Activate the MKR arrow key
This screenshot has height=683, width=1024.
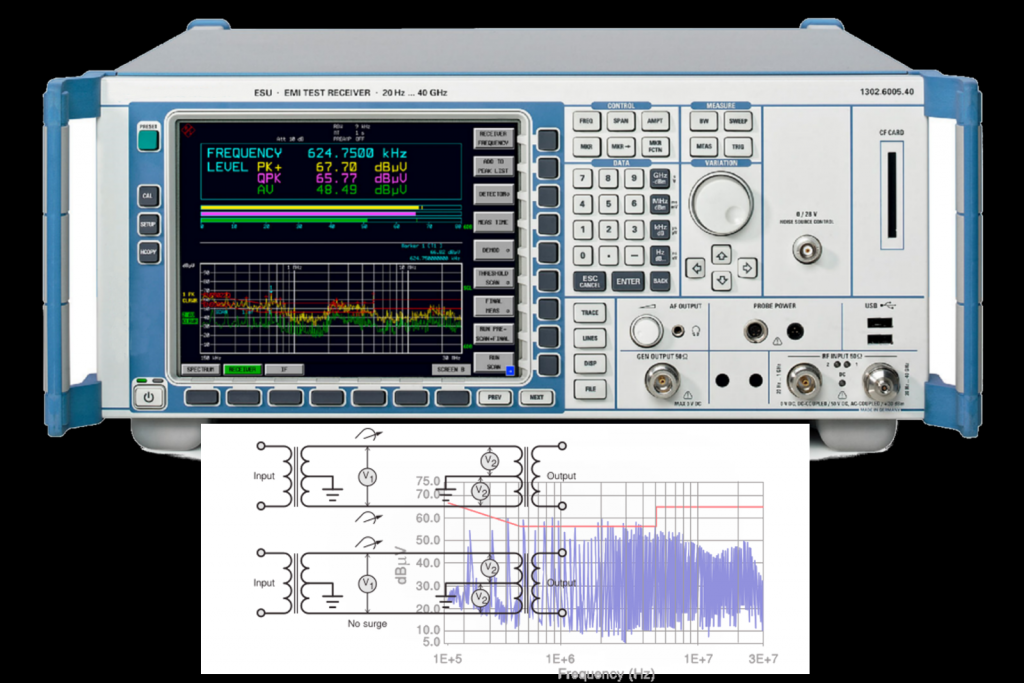click(620, 147)
